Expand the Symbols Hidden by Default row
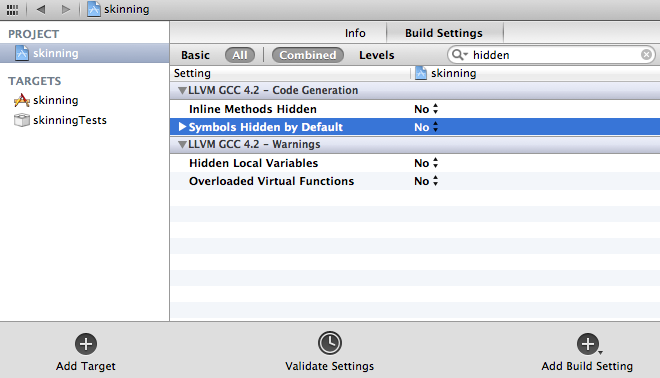The image size is (660, 378). (x=182, y=127)
